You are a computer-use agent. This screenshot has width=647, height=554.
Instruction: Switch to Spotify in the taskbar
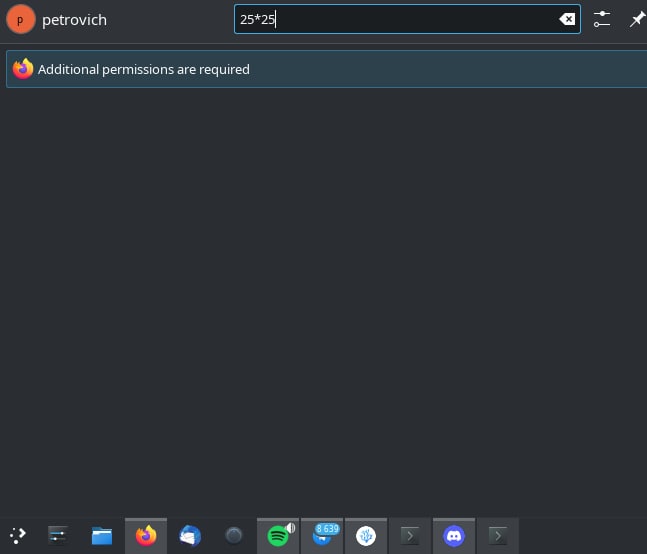click(278, 536)
